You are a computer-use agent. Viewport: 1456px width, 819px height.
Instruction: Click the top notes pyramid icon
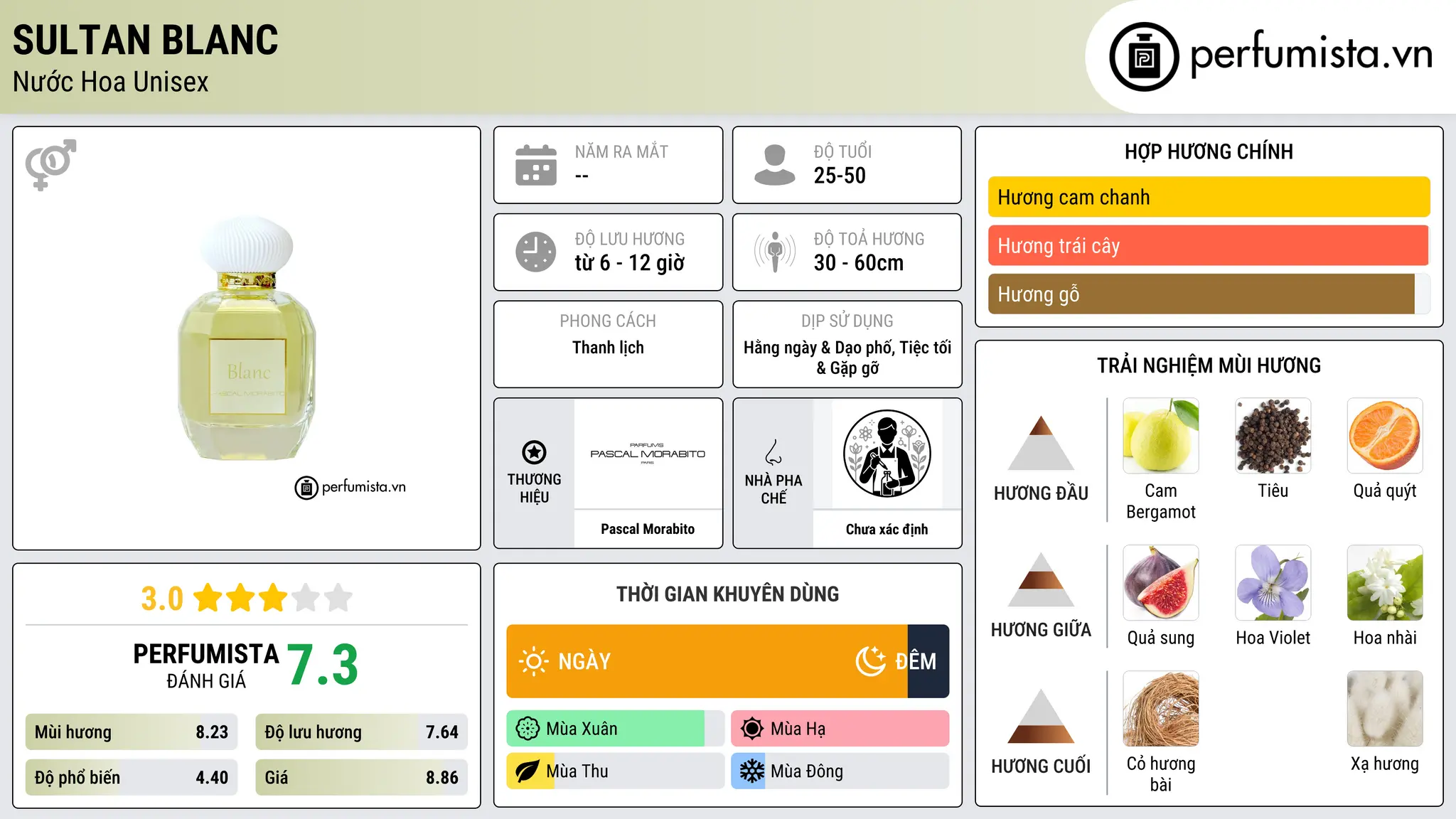(1041, 443)
